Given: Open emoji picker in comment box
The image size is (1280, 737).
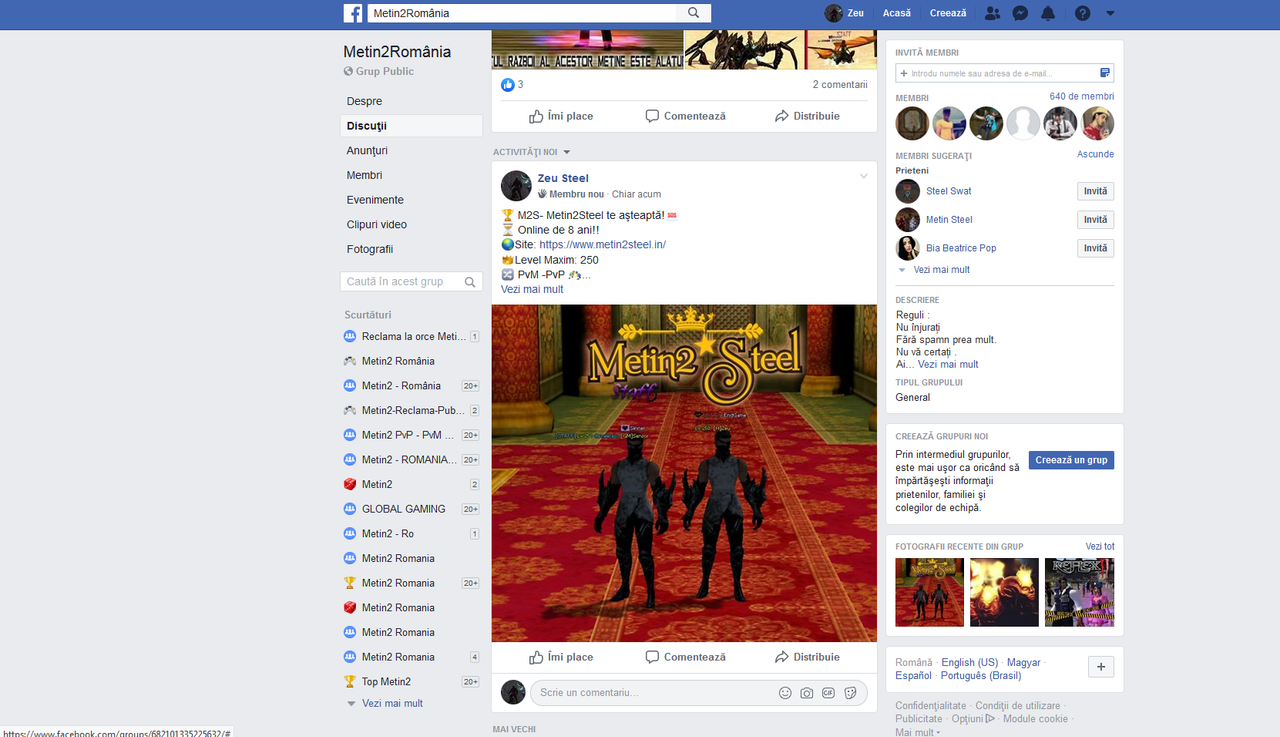Looking at the screenshot, I should (785, 692).
